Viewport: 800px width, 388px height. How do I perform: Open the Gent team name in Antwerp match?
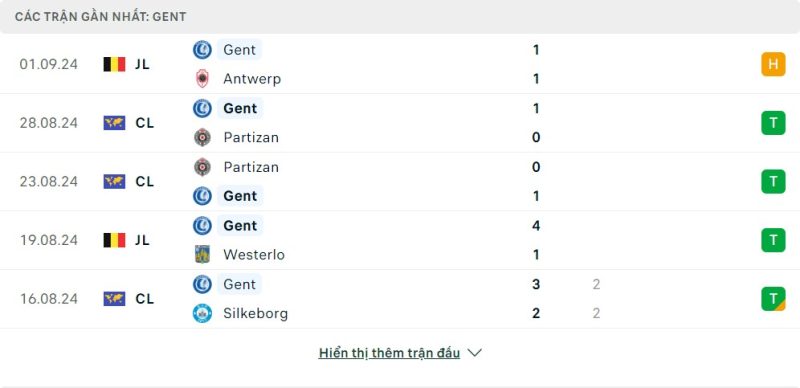tap(240, 50)
